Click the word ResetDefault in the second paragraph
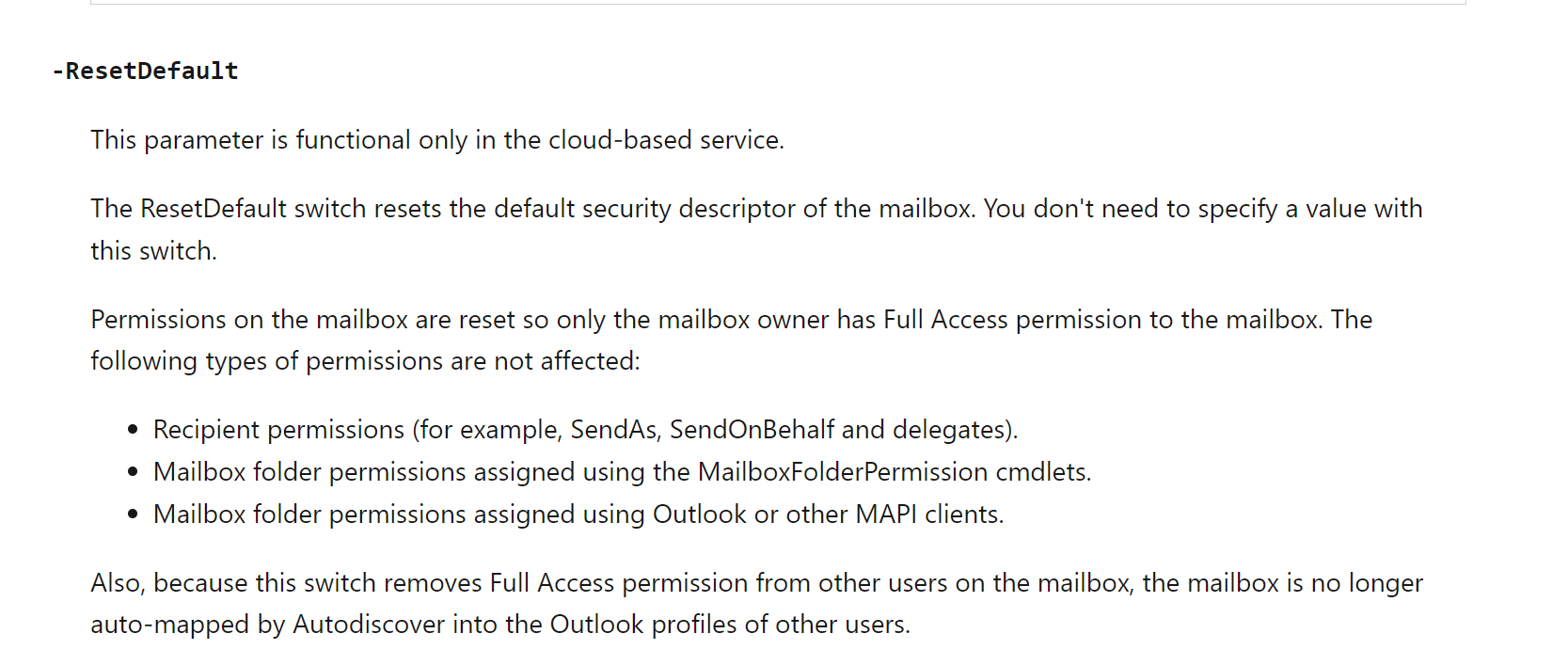Screen dimensions: 1568x665 coord(214,209)
